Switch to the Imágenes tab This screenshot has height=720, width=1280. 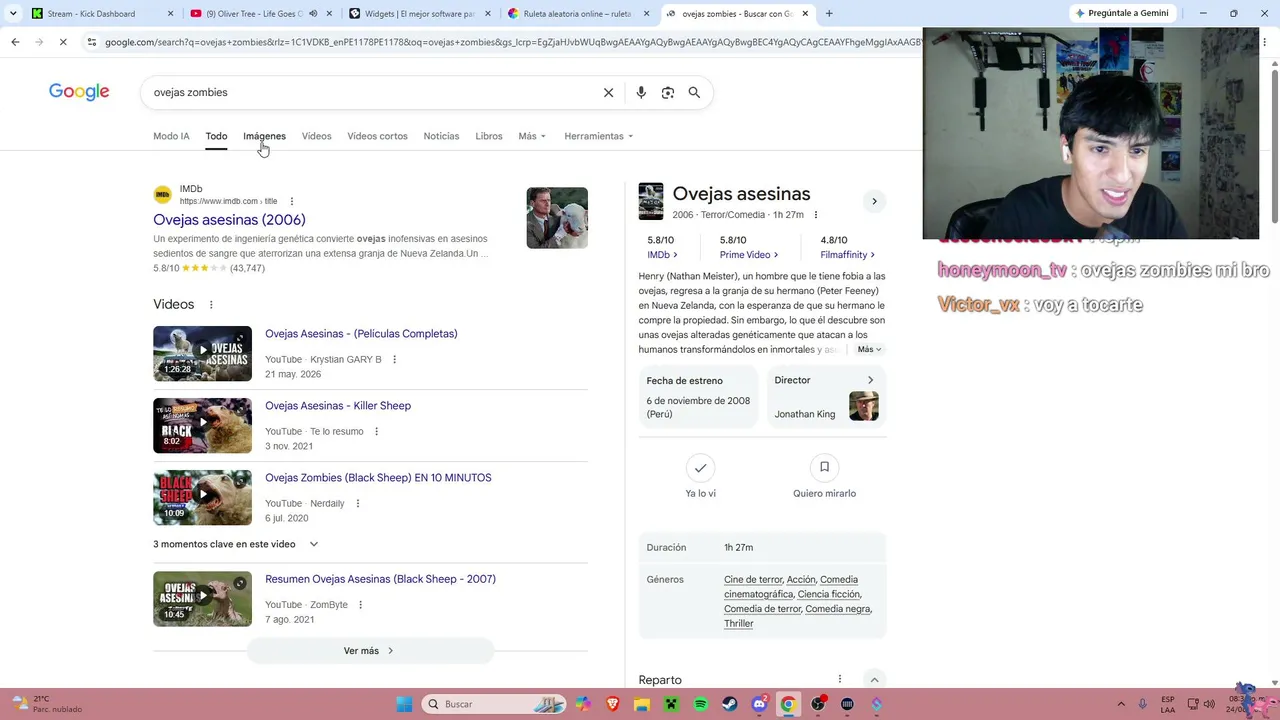[x=264, y=136]
